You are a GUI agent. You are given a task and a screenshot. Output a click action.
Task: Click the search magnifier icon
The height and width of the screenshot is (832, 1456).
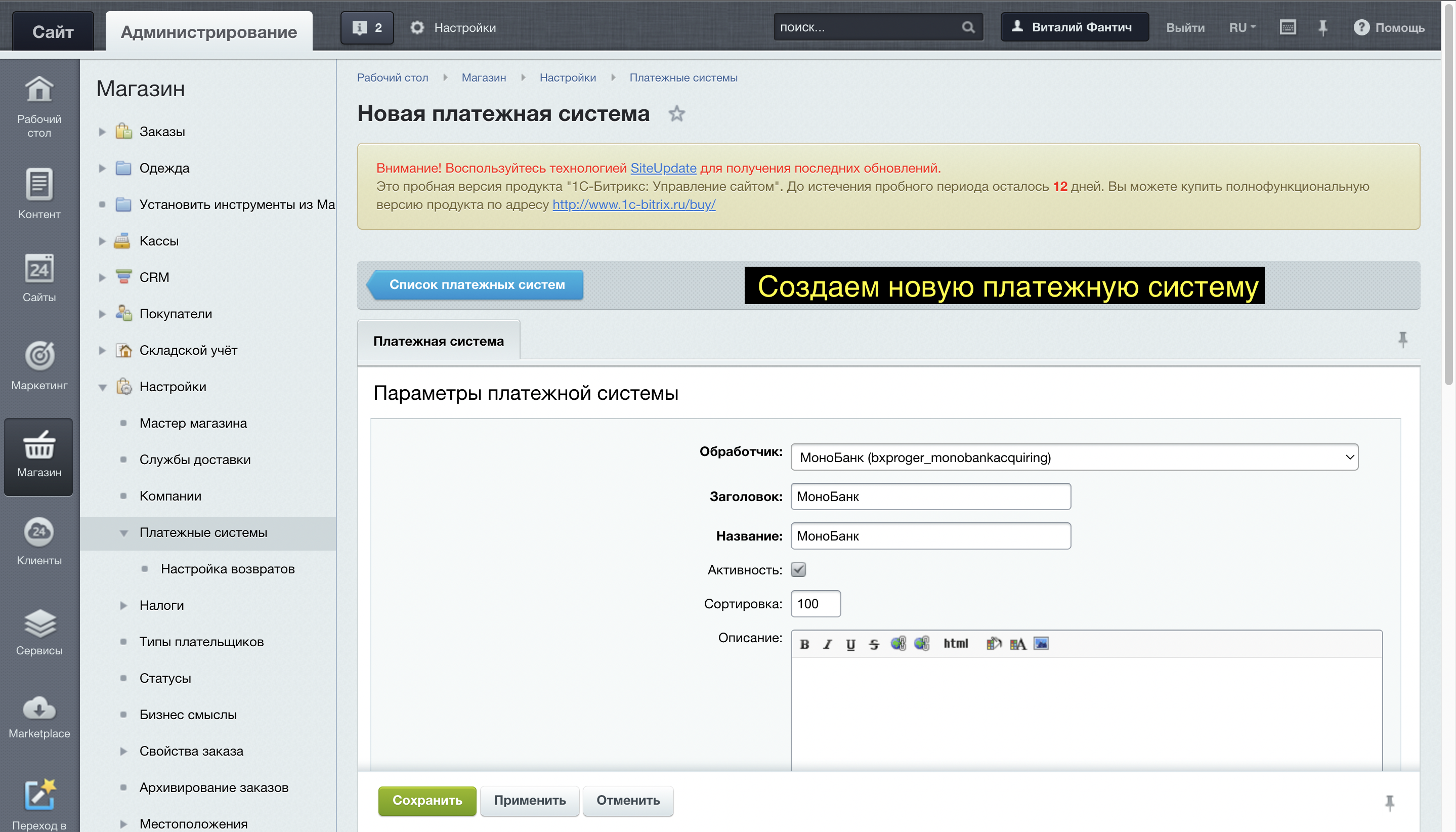pos(968,27)
